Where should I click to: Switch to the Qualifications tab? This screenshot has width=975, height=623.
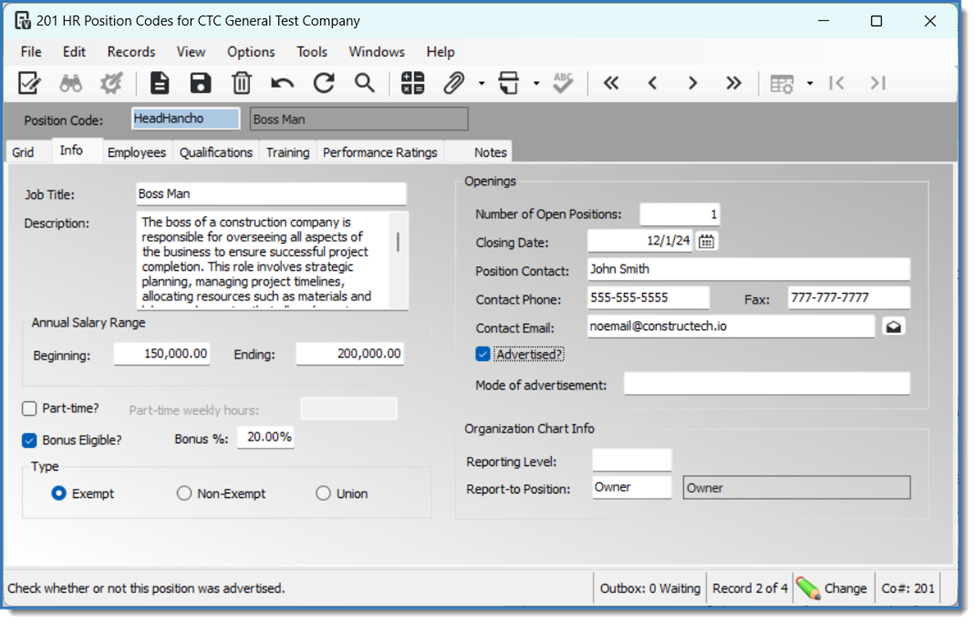point(216,152)
